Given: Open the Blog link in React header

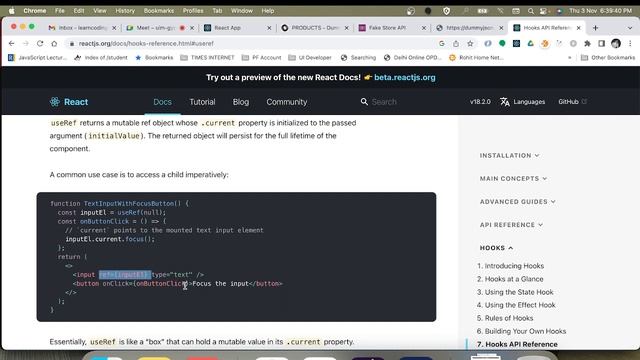Looking at the screenshot, I should 241,102.
